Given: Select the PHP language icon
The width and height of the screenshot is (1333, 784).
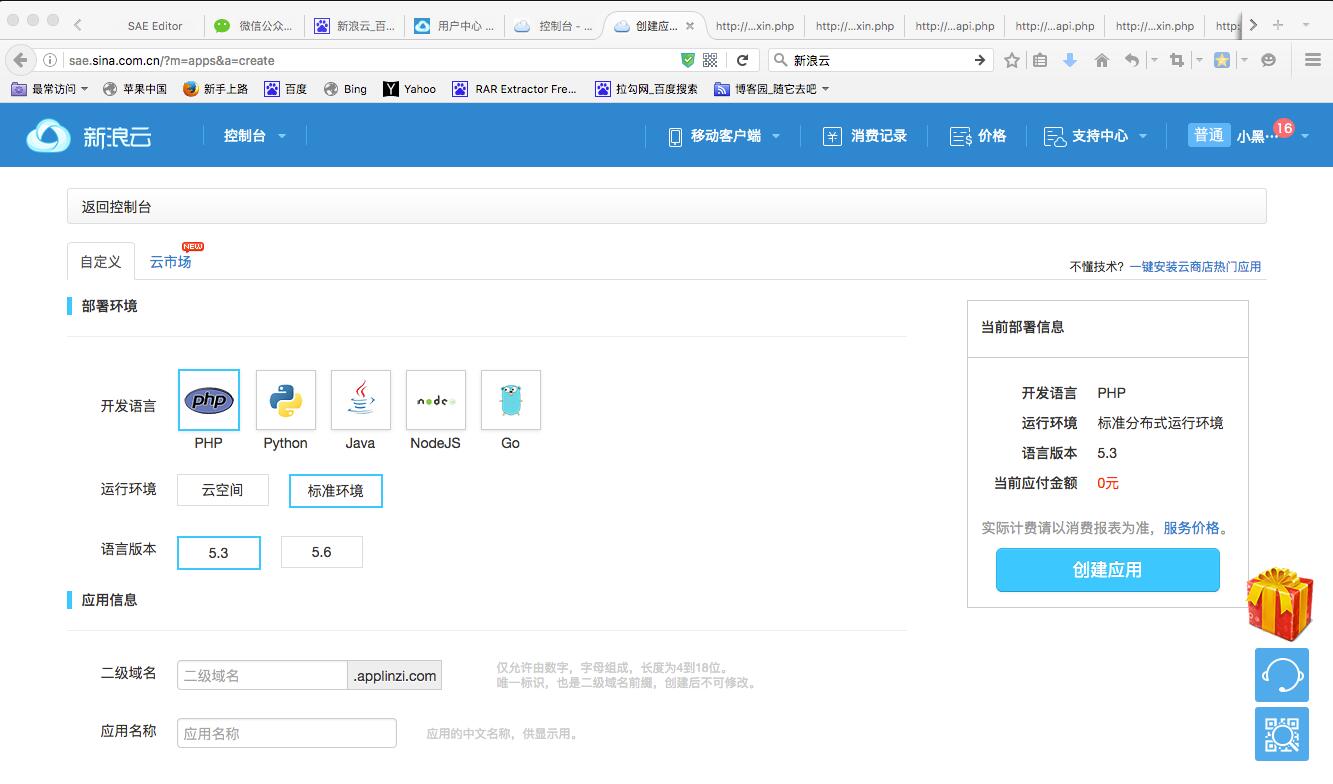Looking at the screenshot, I should pos(209,400).
